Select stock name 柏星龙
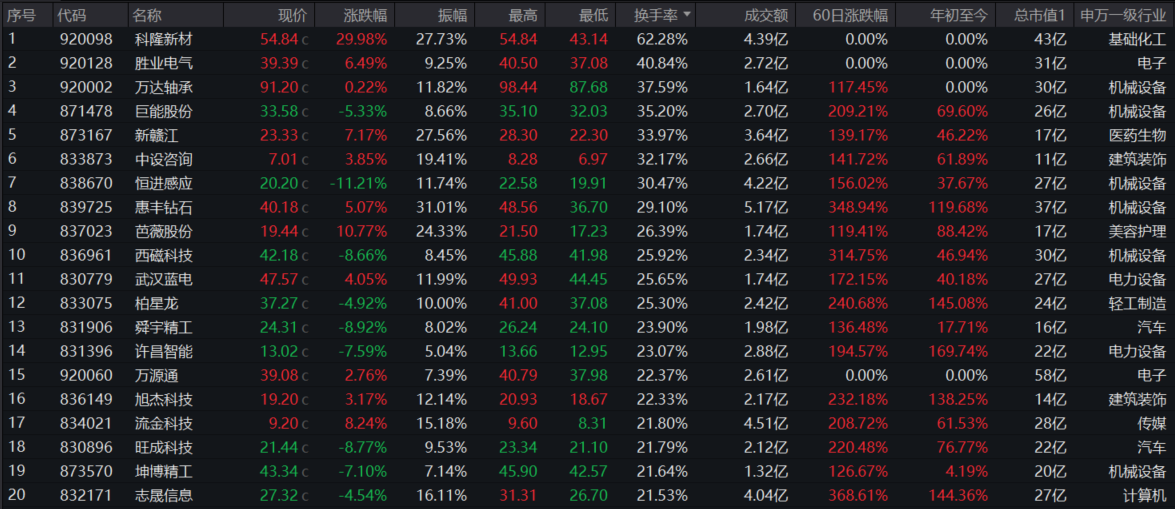 155,303
